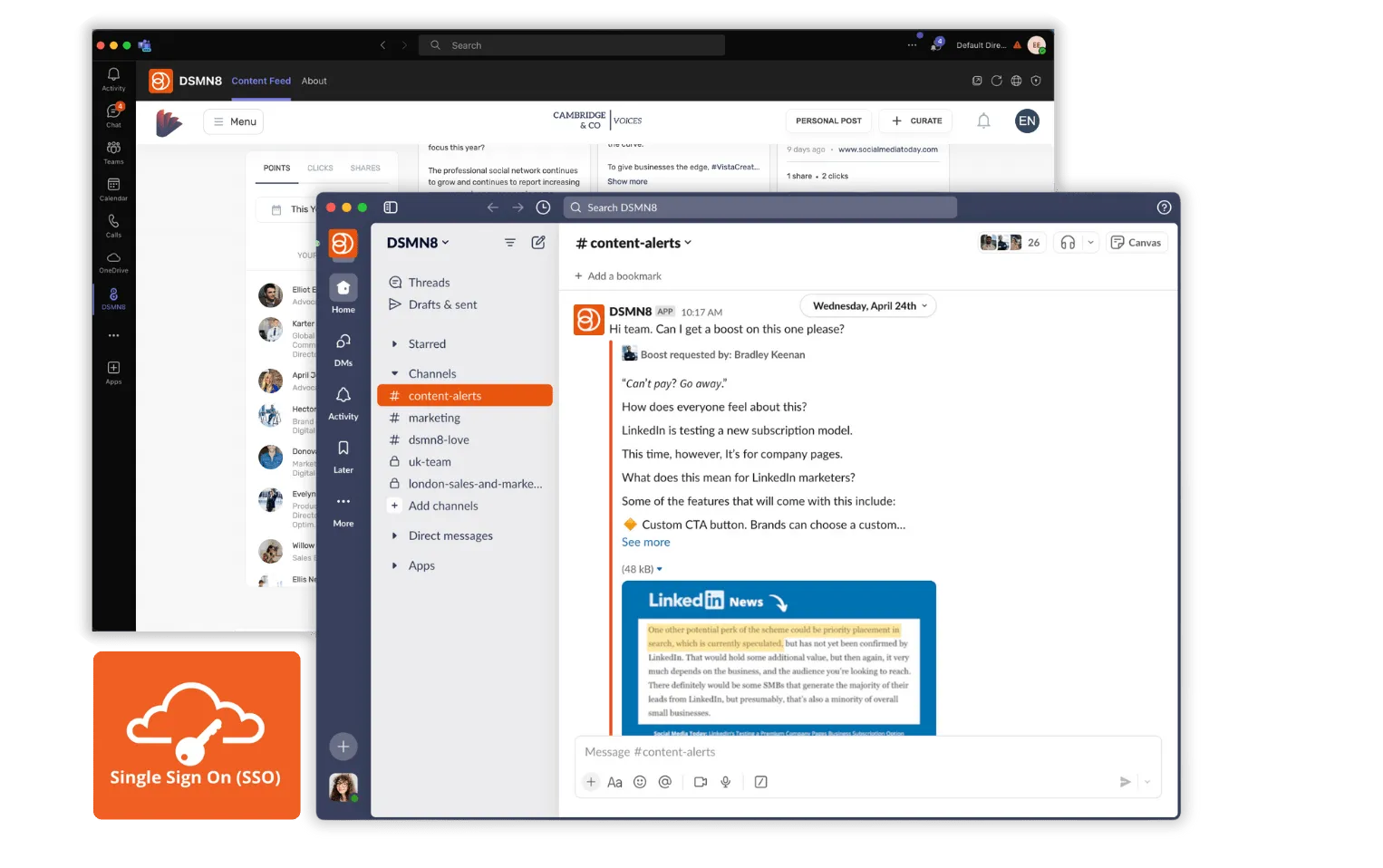This screenshot has height=868, width=1383.
Task: Open the Teams icon in Teams sidebar
Action: pos(113,152)
